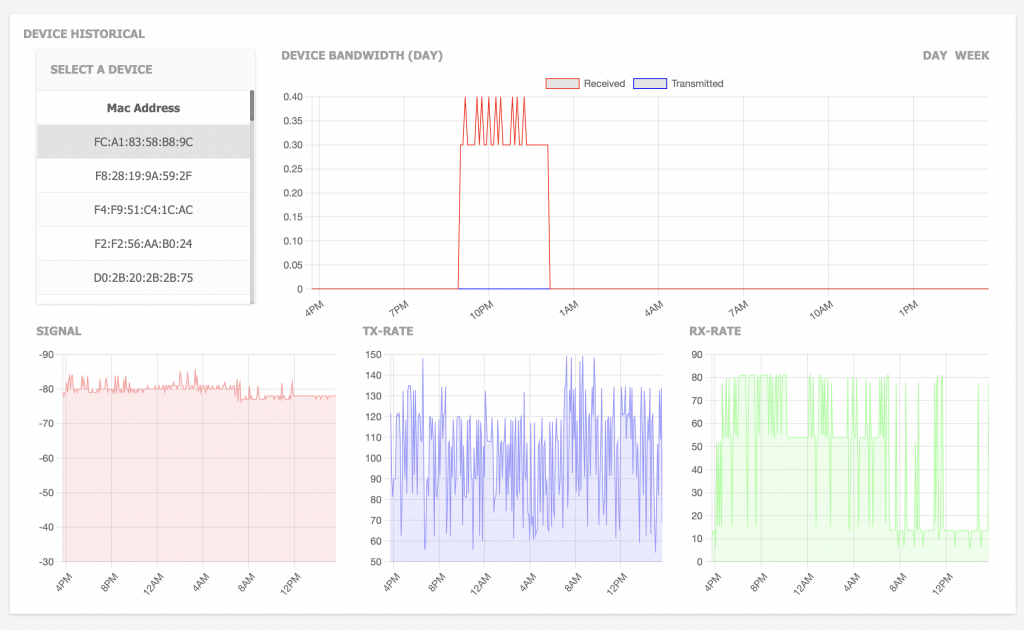Select device FC:A1:83:58:B8:9C from the list
Image resolution: width=1024 pixels, height=630 pixels.
tap(143, 141)
